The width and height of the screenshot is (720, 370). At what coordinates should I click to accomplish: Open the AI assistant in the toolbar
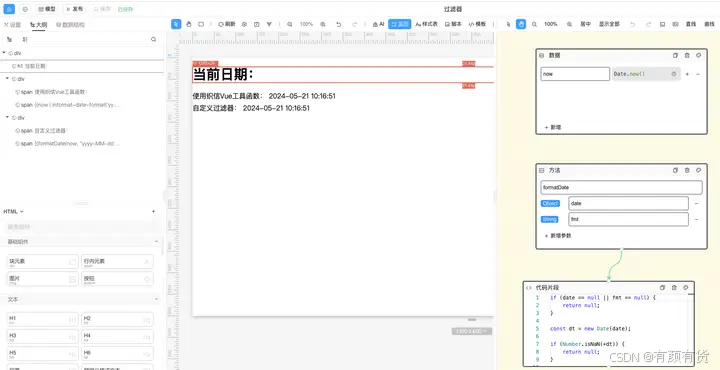click(x=378, y=24)
